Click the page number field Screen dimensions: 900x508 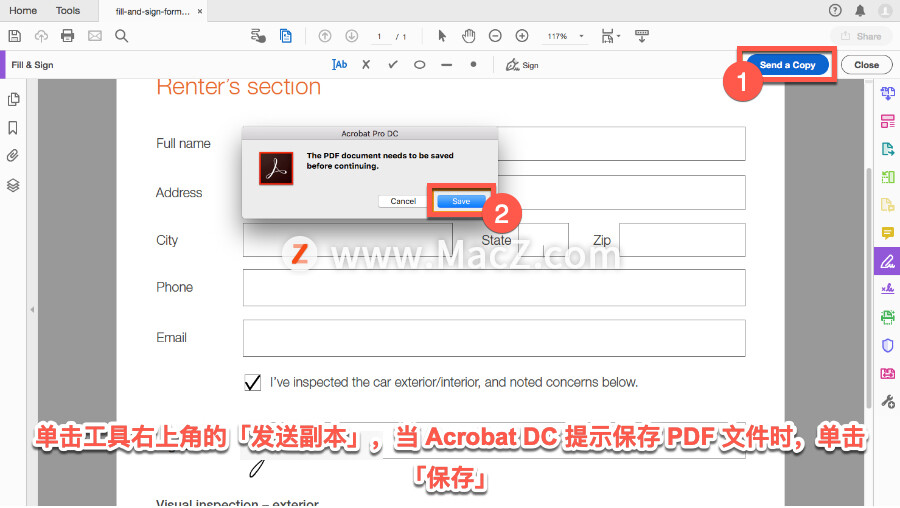[379, 36]
